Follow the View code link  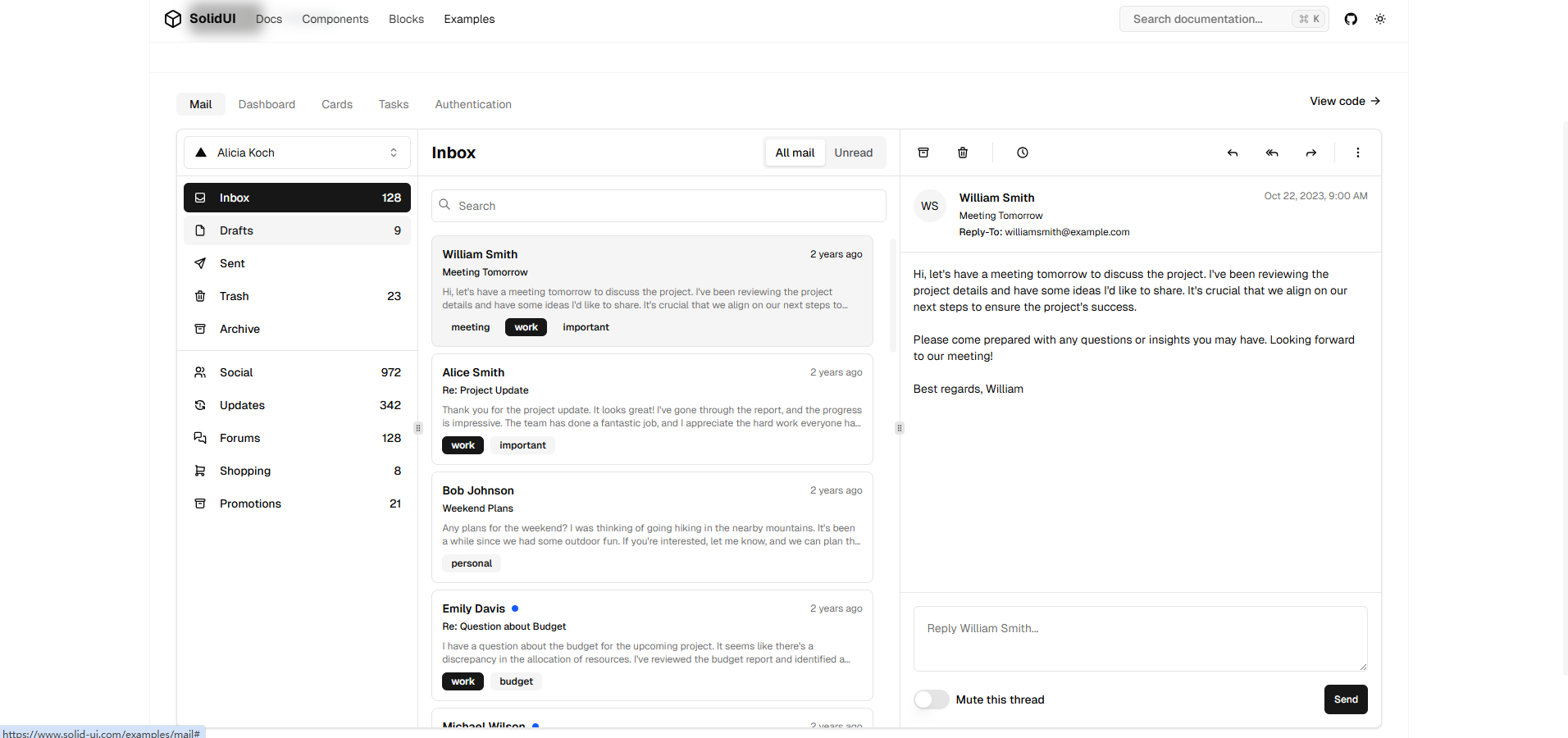click(1344, 101)
